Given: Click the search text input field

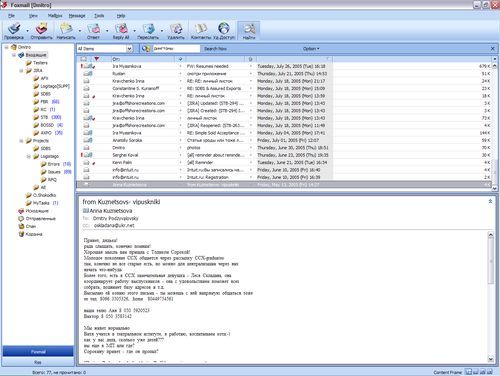Looking at the screenshot, I should [176, 49].
